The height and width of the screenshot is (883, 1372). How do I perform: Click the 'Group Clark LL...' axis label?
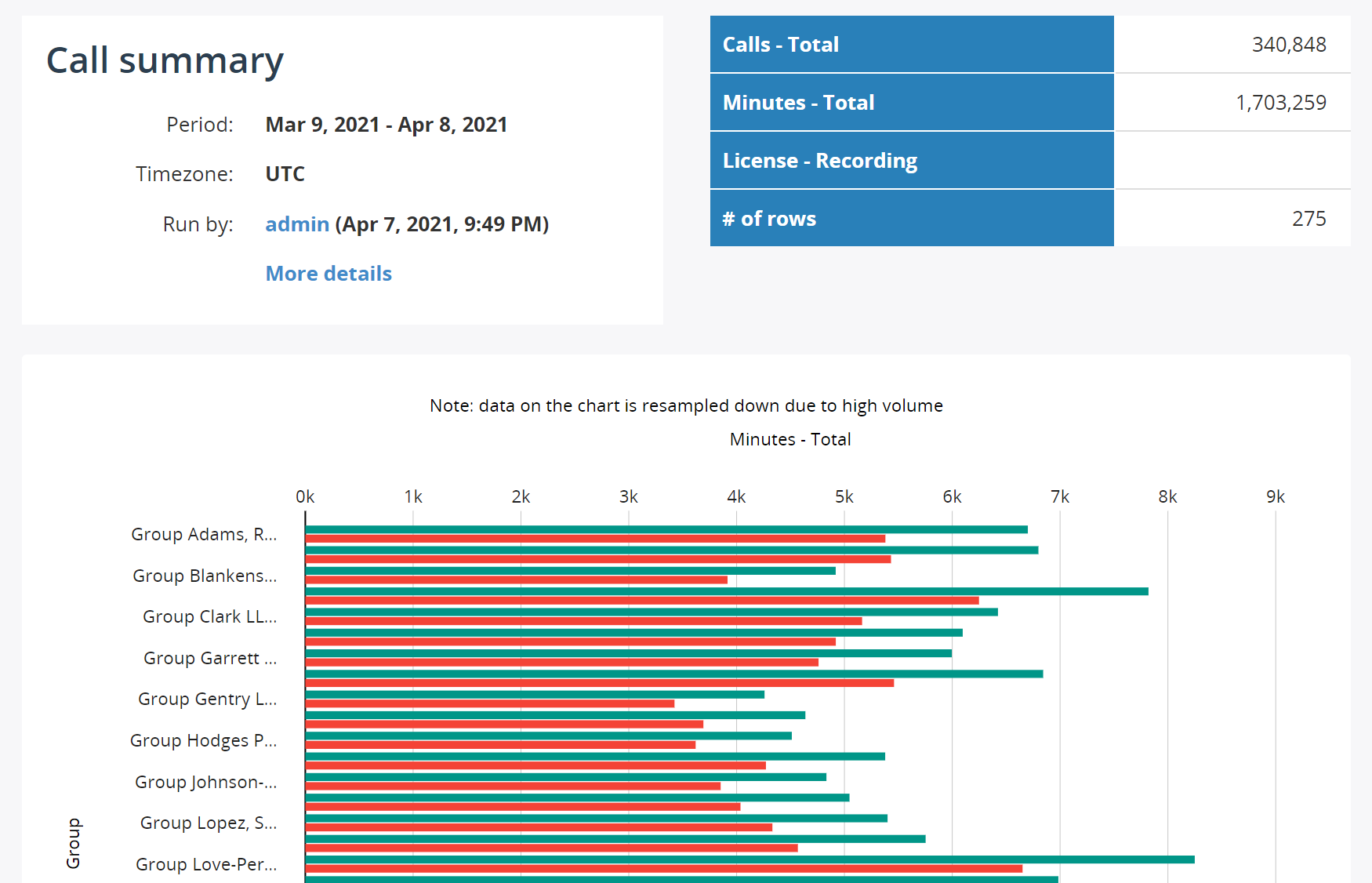pos(209,616)
